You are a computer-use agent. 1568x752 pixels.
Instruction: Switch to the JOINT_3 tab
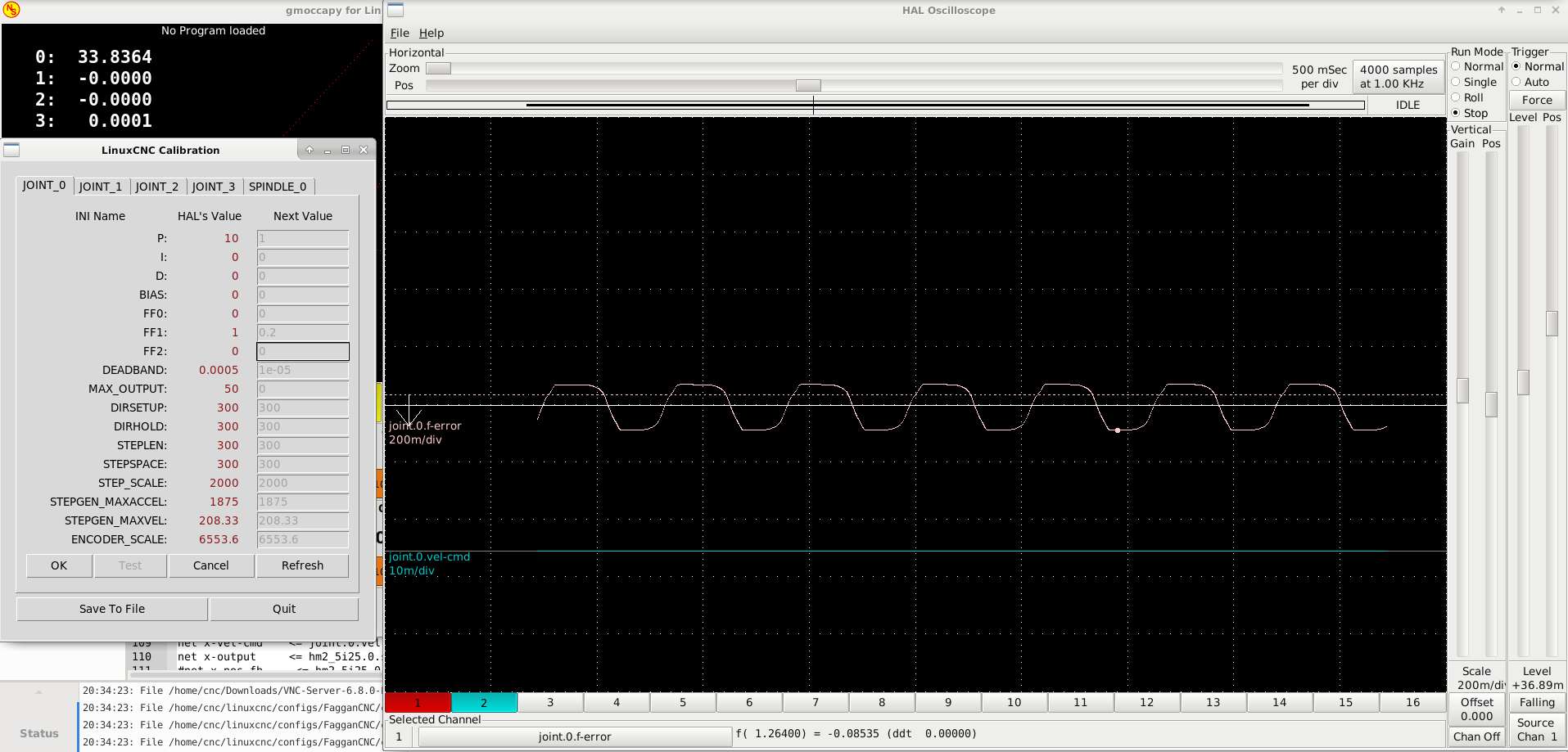click(214, 187)
